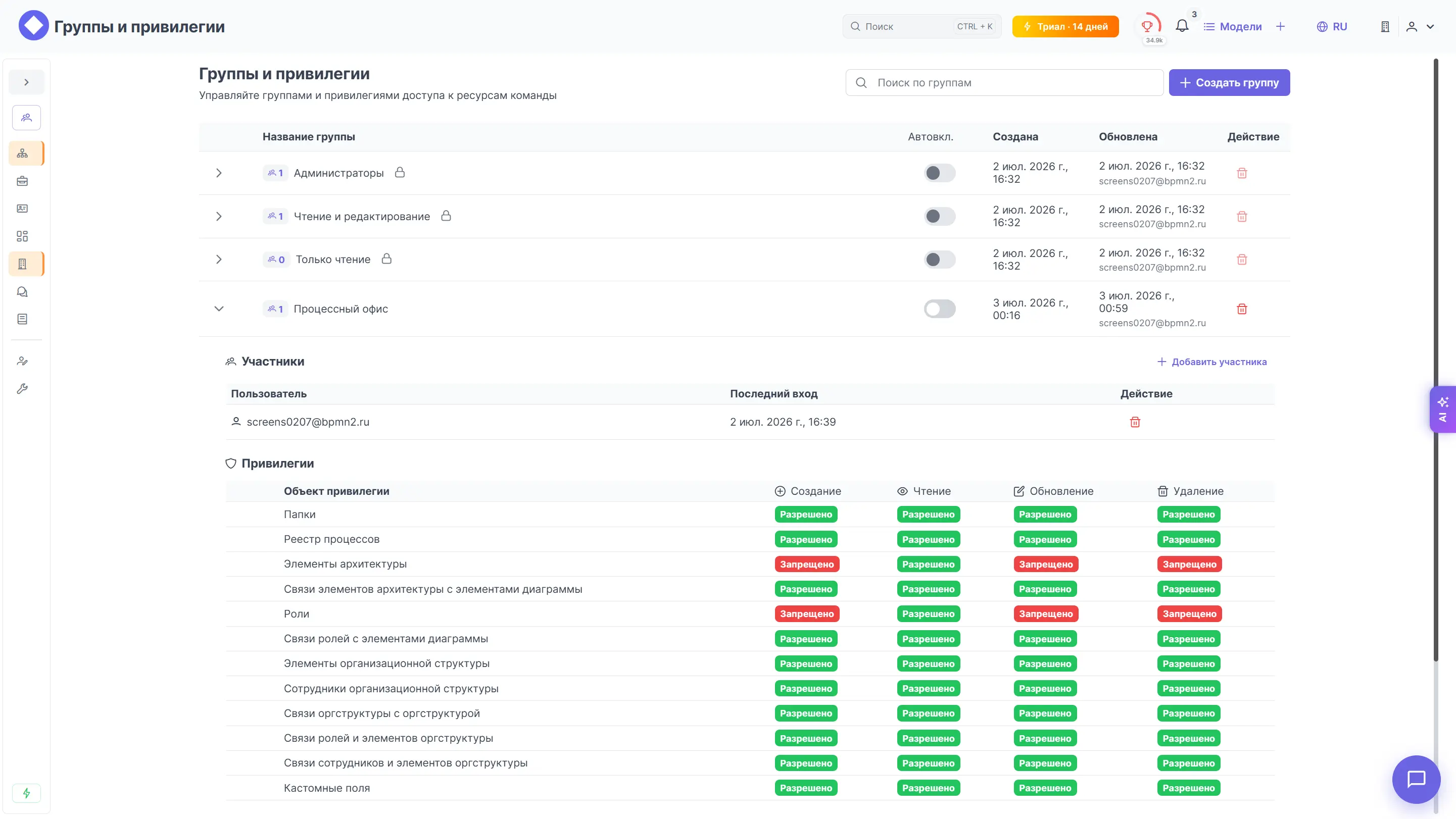This screenshot has width=1456, height=819.
Task: Click the member count badge of Процессный офис
Action: (275, 309)
